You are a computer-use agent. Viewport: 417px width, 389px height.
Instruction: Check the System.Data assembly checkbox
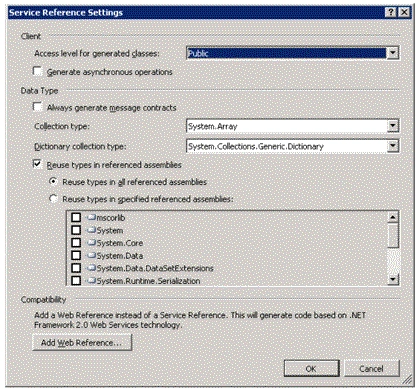[x=76, y=256]
